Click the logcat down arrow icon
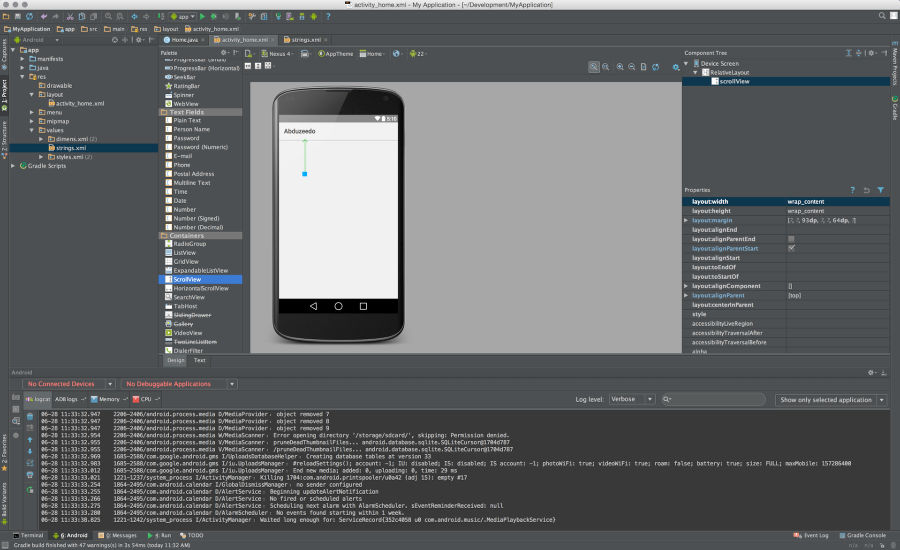The width and height of the screenshot is (900, 550). coord(30,451)
